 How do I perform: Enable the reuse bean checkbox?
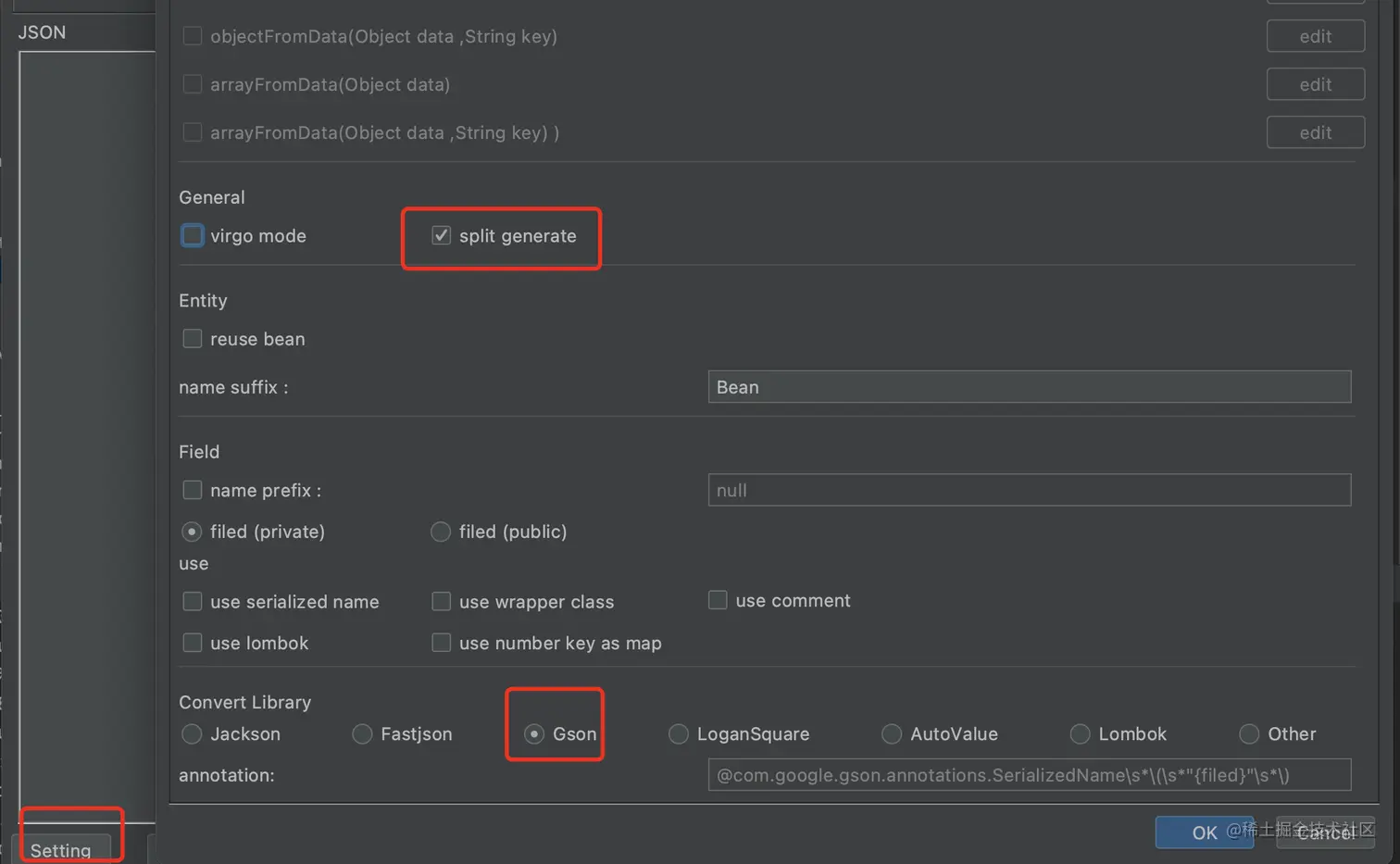[x=193, y=339]
